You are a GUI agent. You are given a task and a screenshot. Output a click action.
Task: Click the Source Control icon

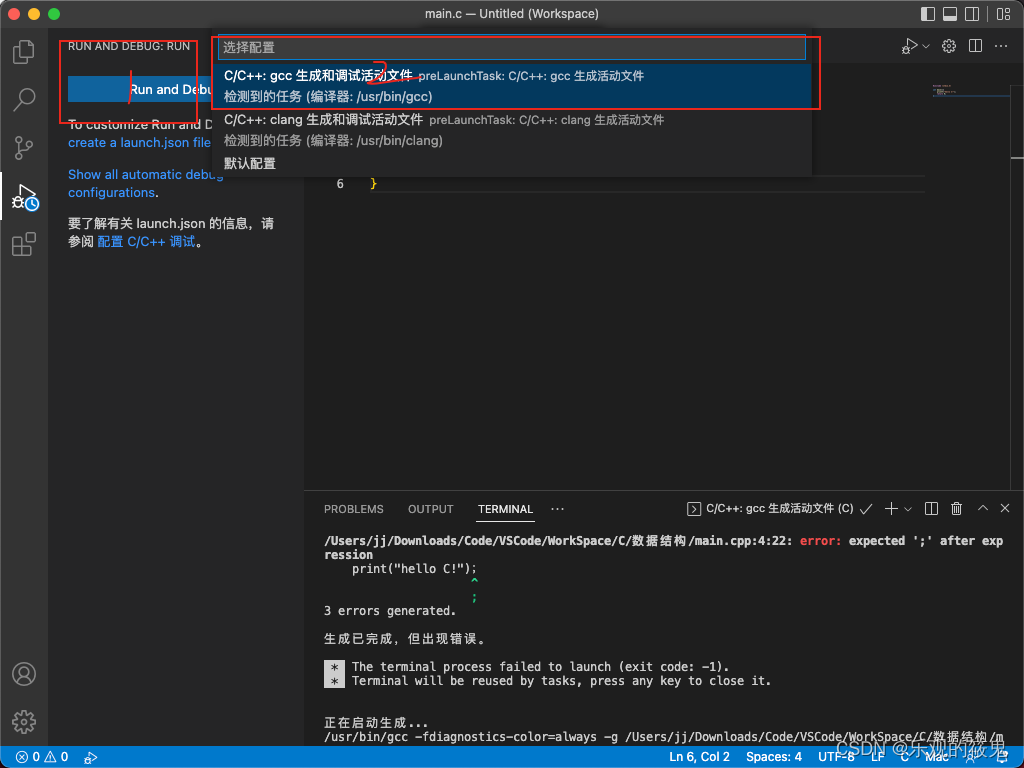[x=23, y=148]
